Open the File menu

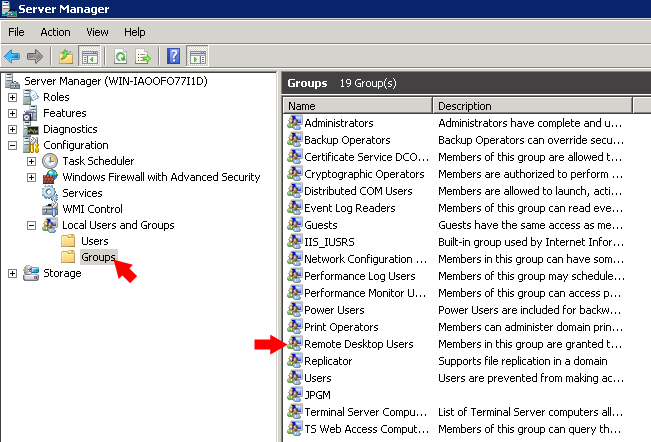[x=16, y=32]
